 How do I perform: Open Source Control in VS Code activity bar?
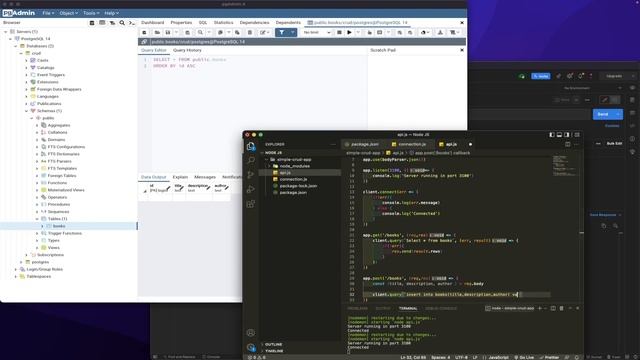coord(251,175)
